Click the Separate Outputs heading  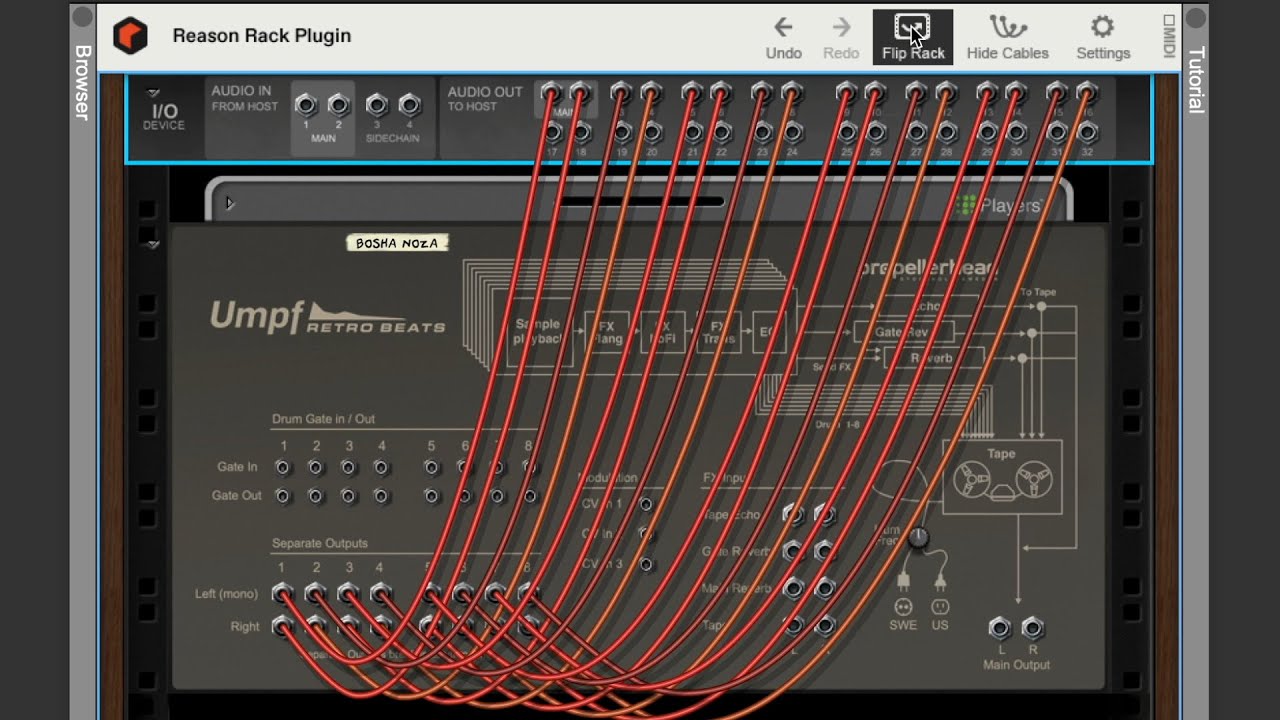[x=320, y=543]
